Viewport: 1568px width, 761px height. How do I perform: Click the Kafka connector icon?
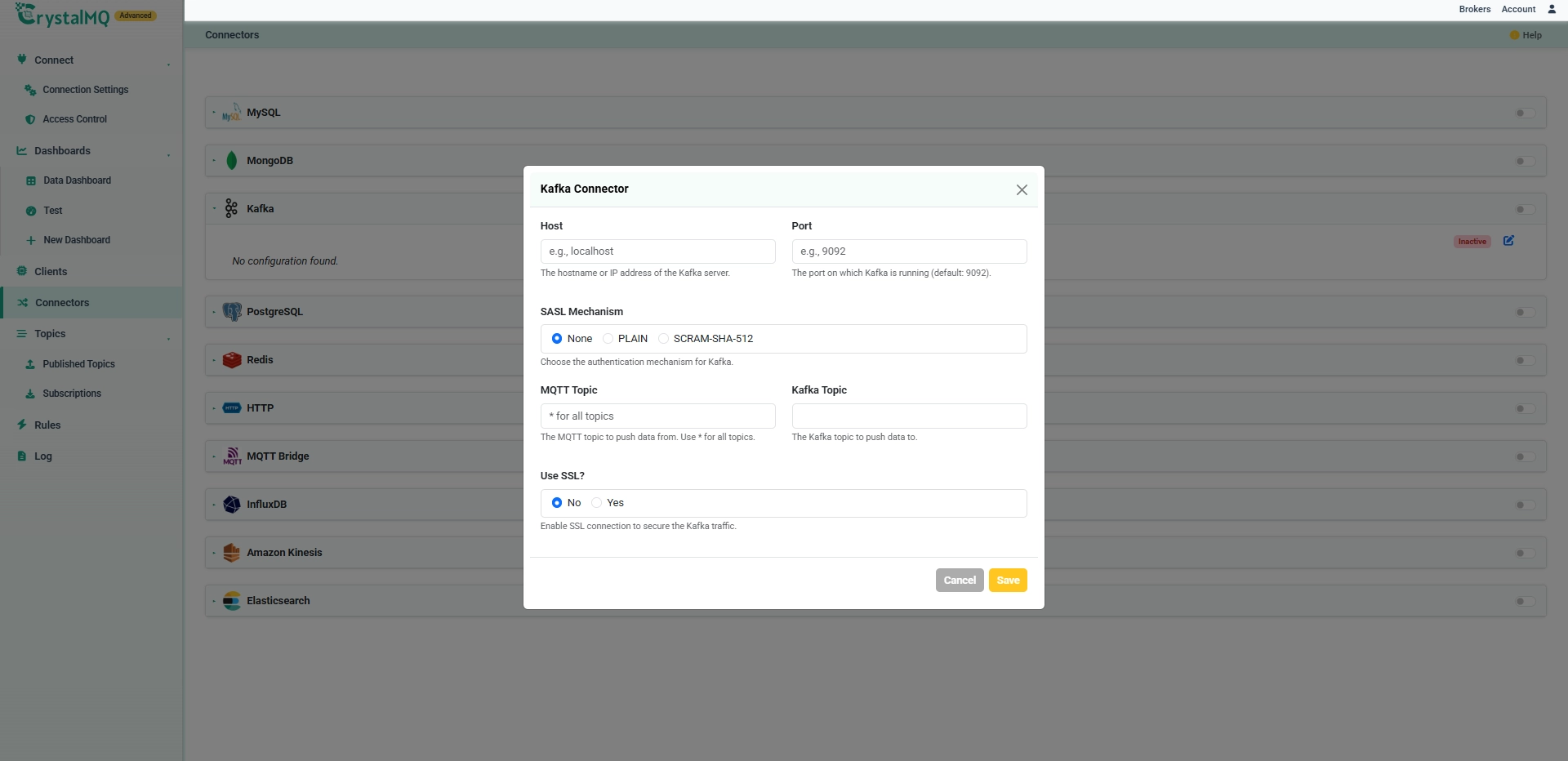pos(232,209)
